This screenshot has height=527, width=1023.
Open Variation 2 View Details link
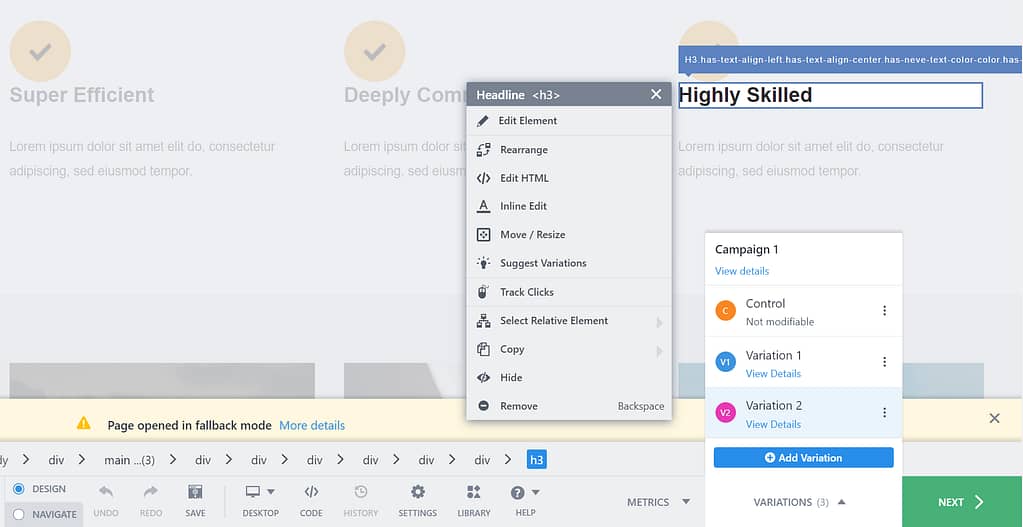773,425
